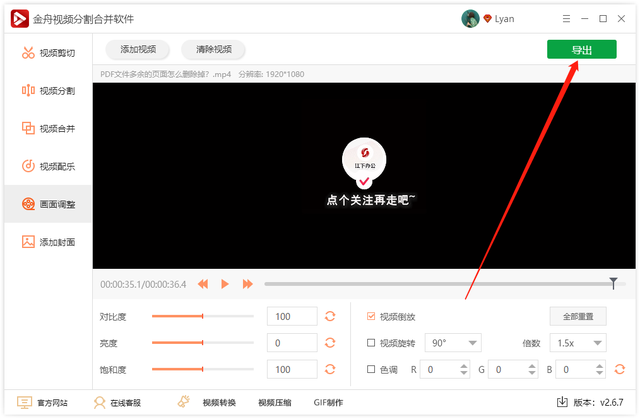Open the 视频压缩 video compress link
Screen dimensions: 640x419
[275, 403]
